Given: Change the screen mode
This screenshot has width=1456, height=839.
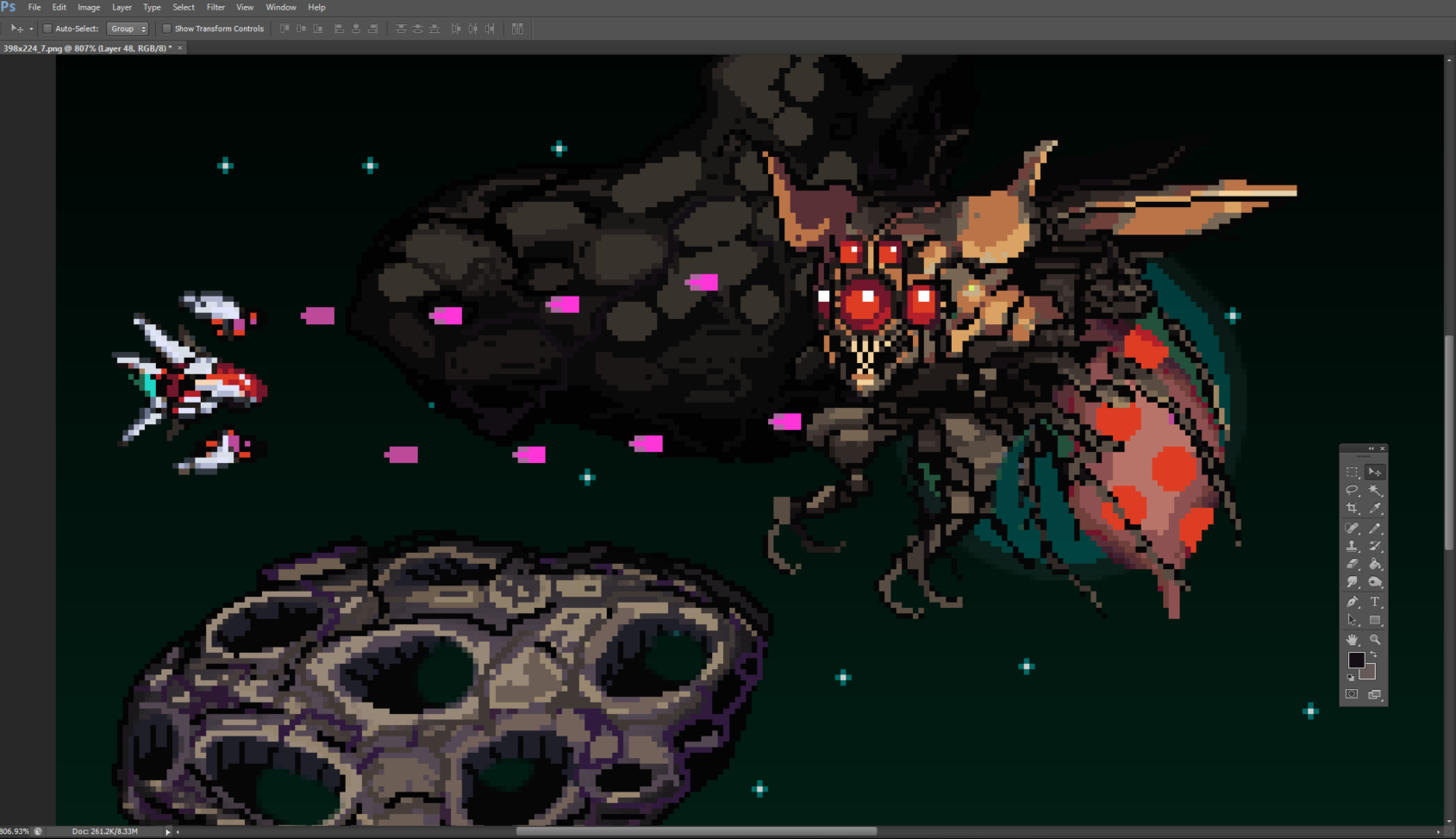Looking at the screenshot, I should pos(1375,694).
